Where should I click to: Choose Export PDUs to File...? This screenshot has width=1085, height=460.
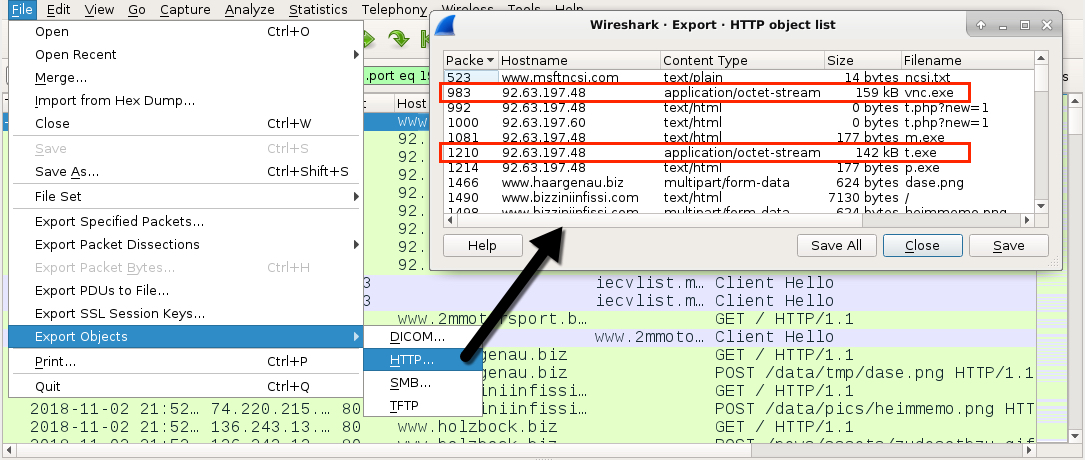185,291
